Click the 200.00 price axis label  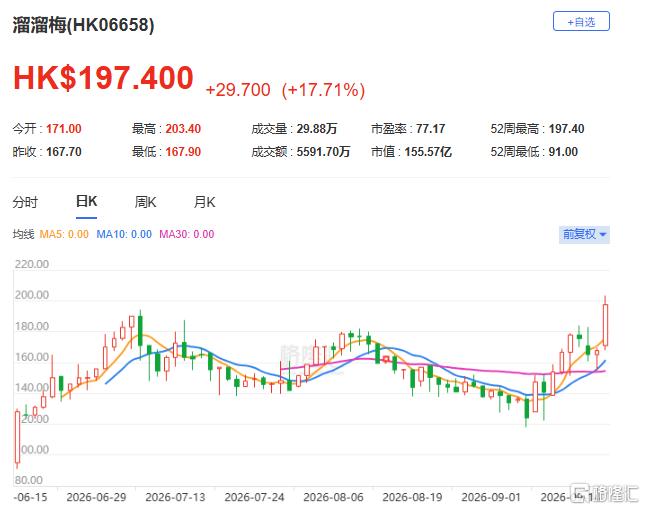click(32, 295)
